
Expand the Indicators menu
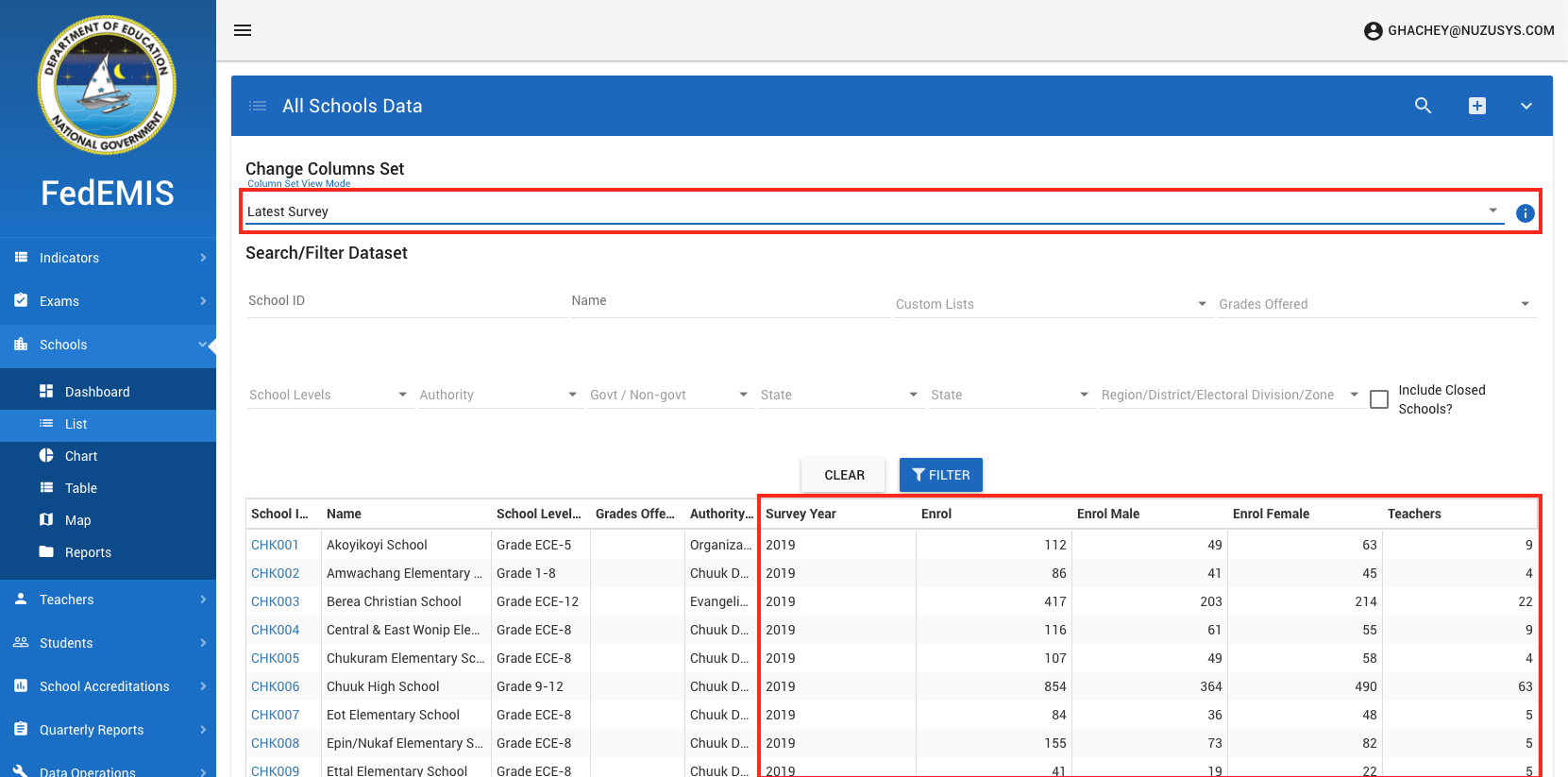tap(108, 258)
